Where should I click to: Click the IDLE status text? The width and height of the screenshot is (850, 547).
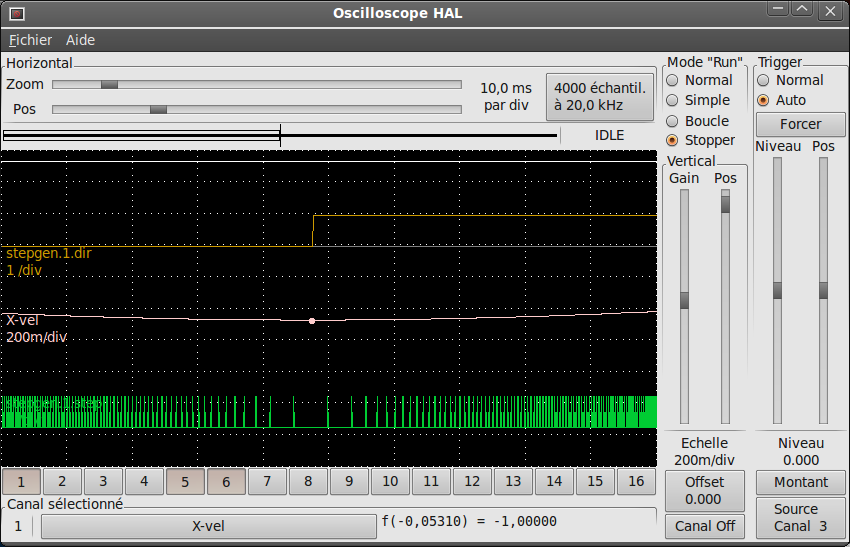click(x=609, y=136)
